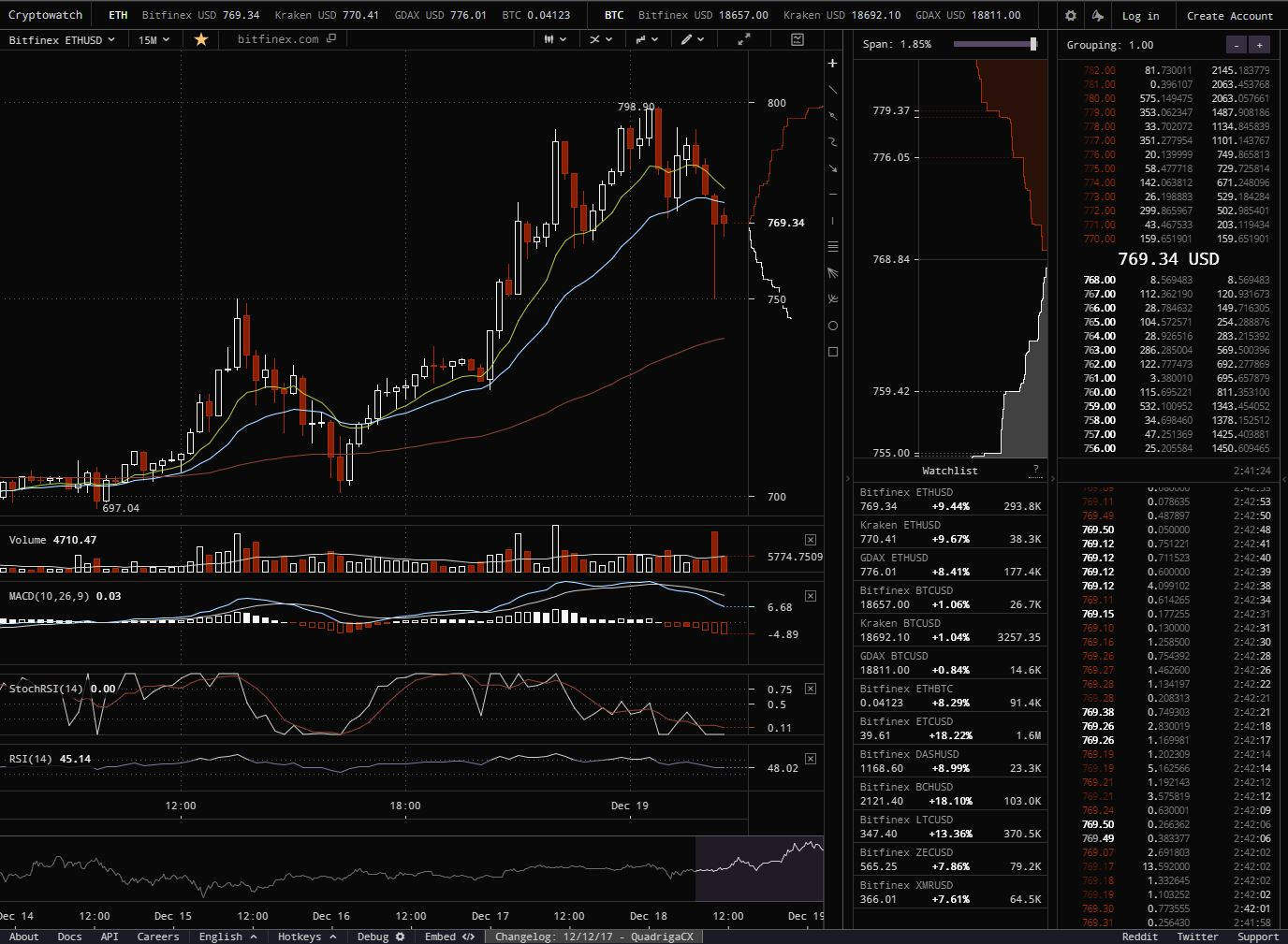The width and height of the screenshot is (1288, 944).
Task: Open Debug settings in footer
Action: point(381,937)
